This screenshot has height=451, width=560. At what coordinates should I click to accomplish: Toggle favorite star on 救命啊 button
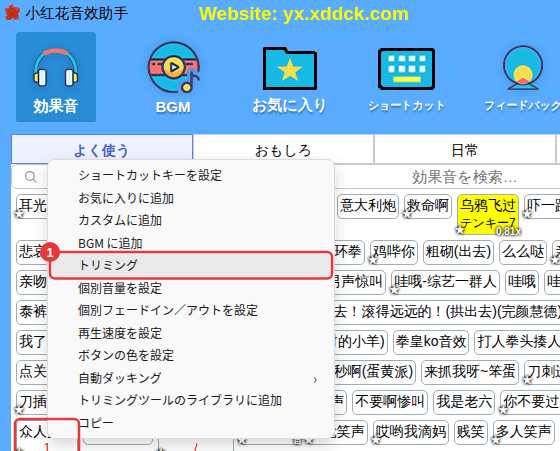pos(408,214)
